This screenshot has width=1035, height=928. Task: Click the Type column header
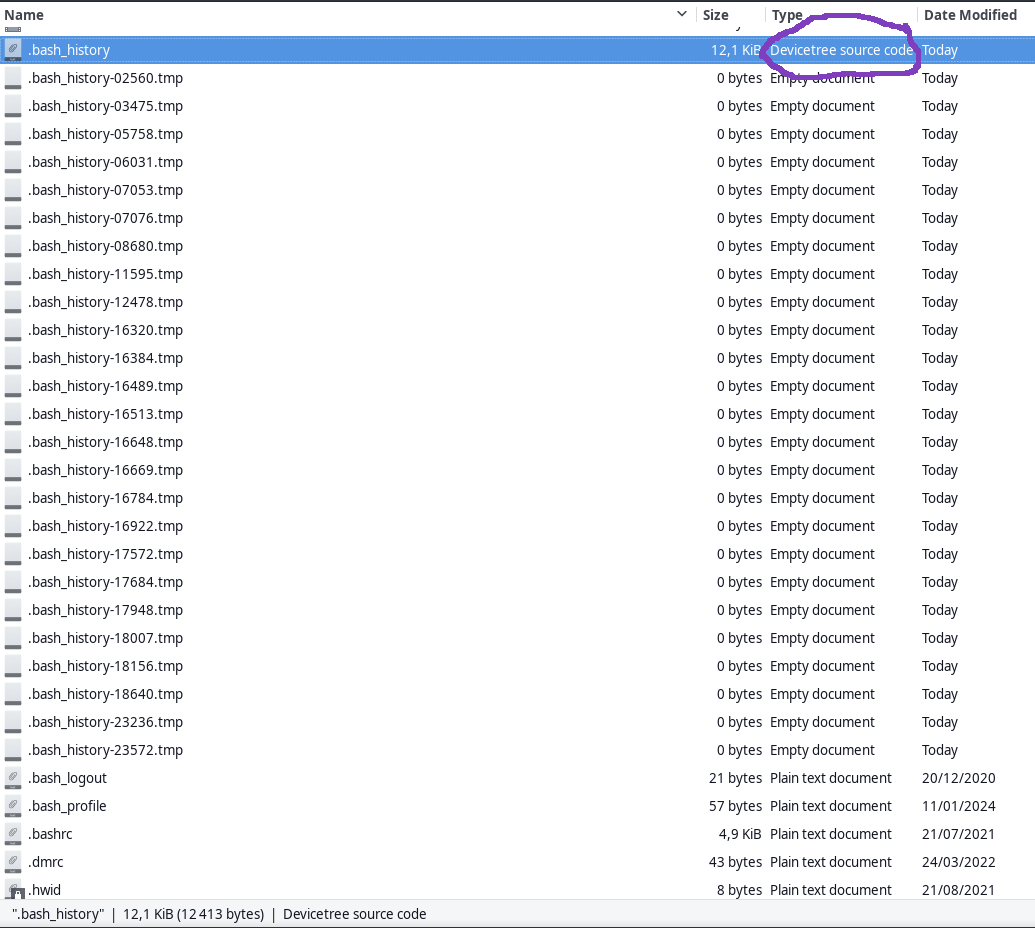[787, 15]
